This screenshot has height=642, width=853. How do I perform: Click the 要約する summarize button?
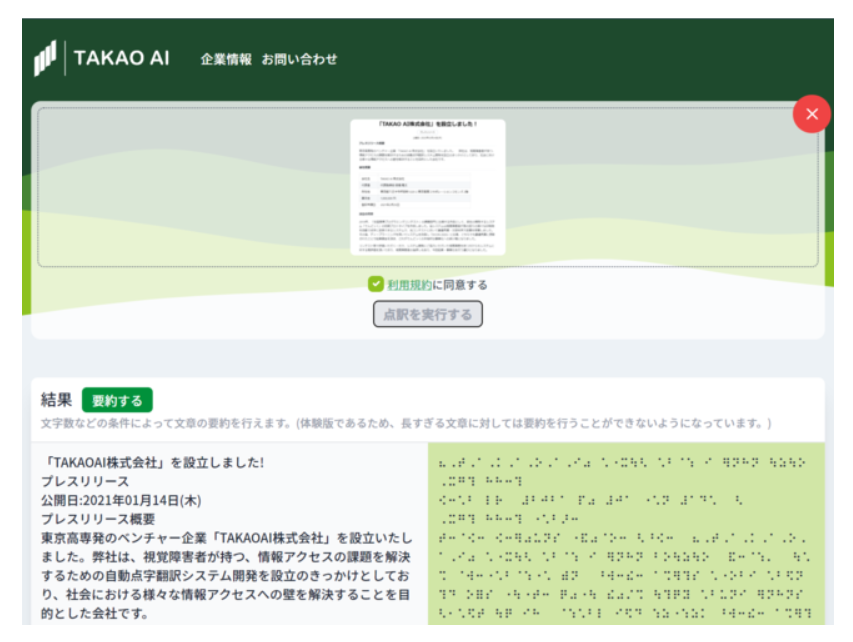click(x=117, y=400)
